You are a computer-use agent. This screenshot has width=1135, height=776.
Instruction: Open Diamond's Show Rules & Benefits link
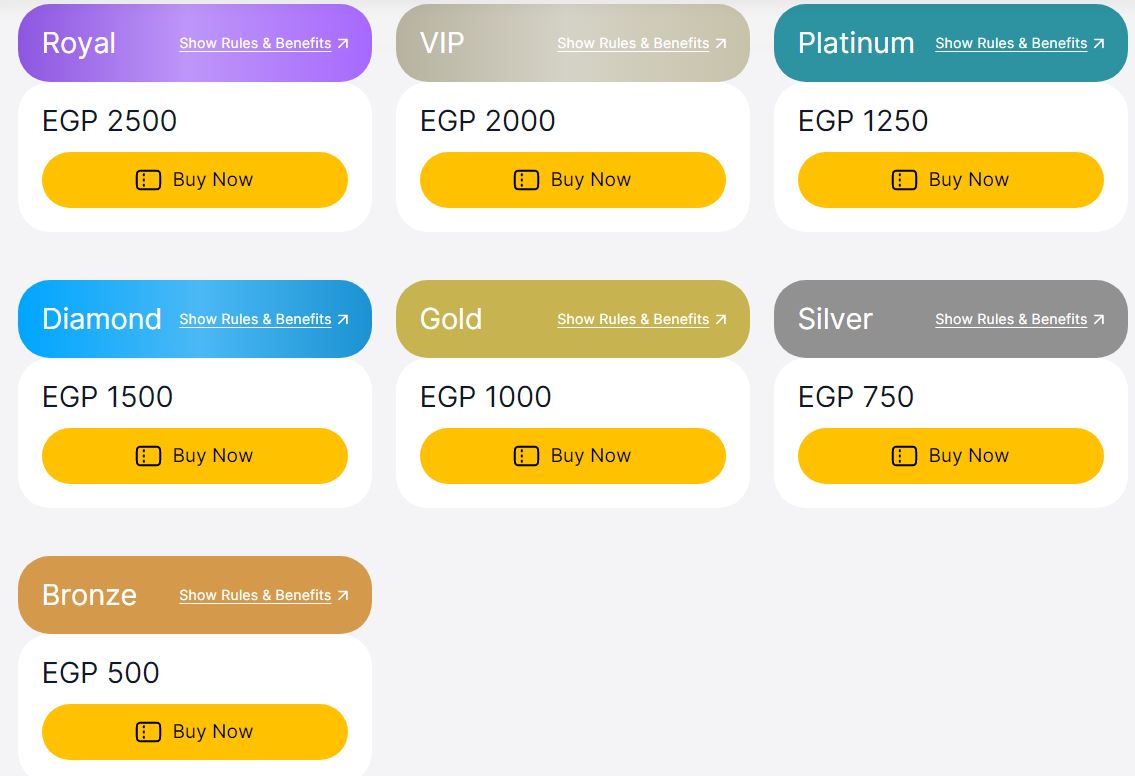[x=255, y=319]
